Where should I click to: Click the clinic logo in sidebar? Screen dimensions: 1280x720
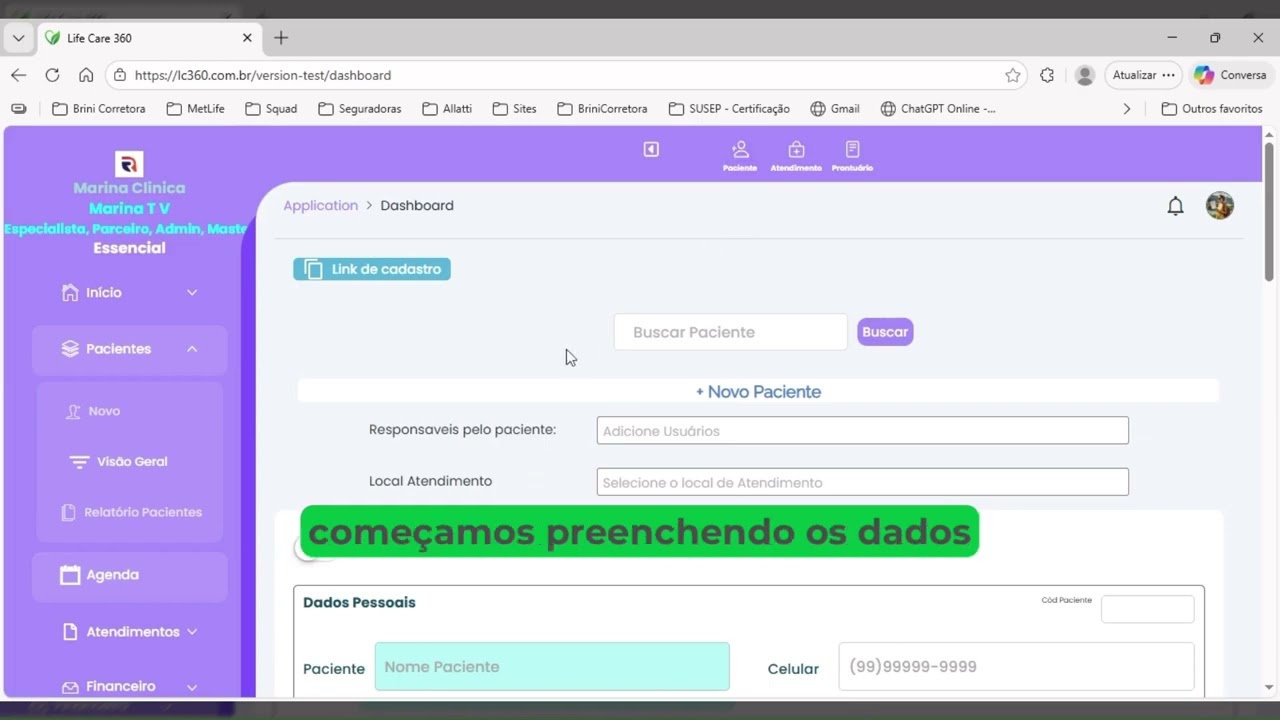click(x=129, y=164)
